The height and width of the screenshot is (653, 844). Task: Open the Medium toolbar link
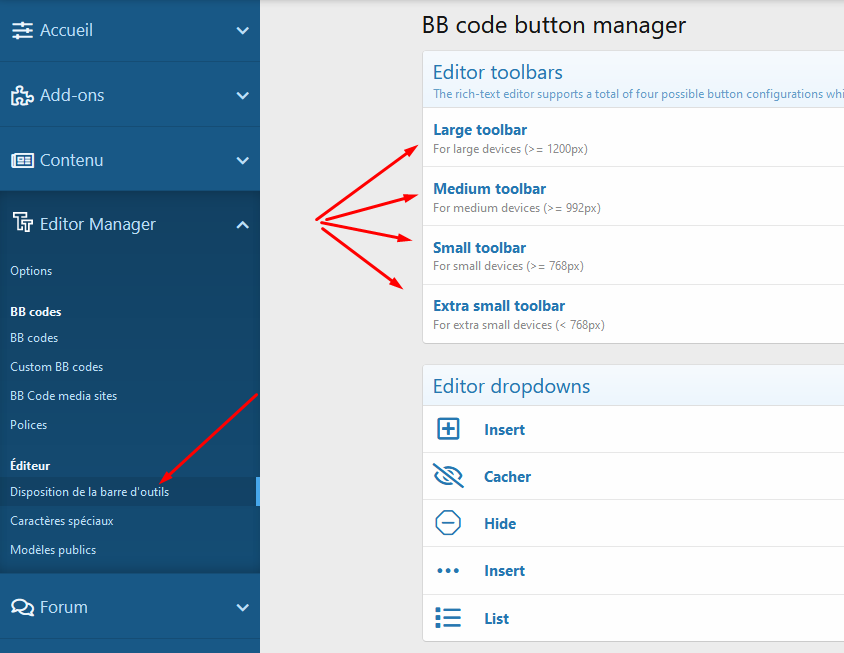489,189
